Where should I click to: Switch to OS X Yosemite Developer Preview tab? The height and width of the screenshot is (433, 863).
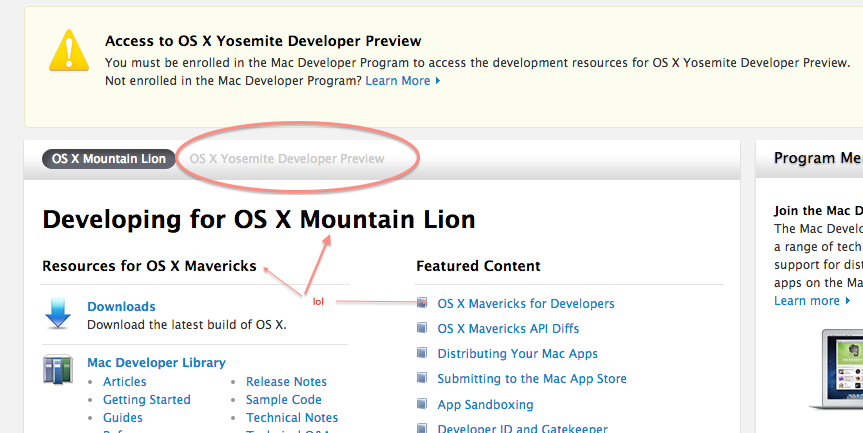point(287,159)
